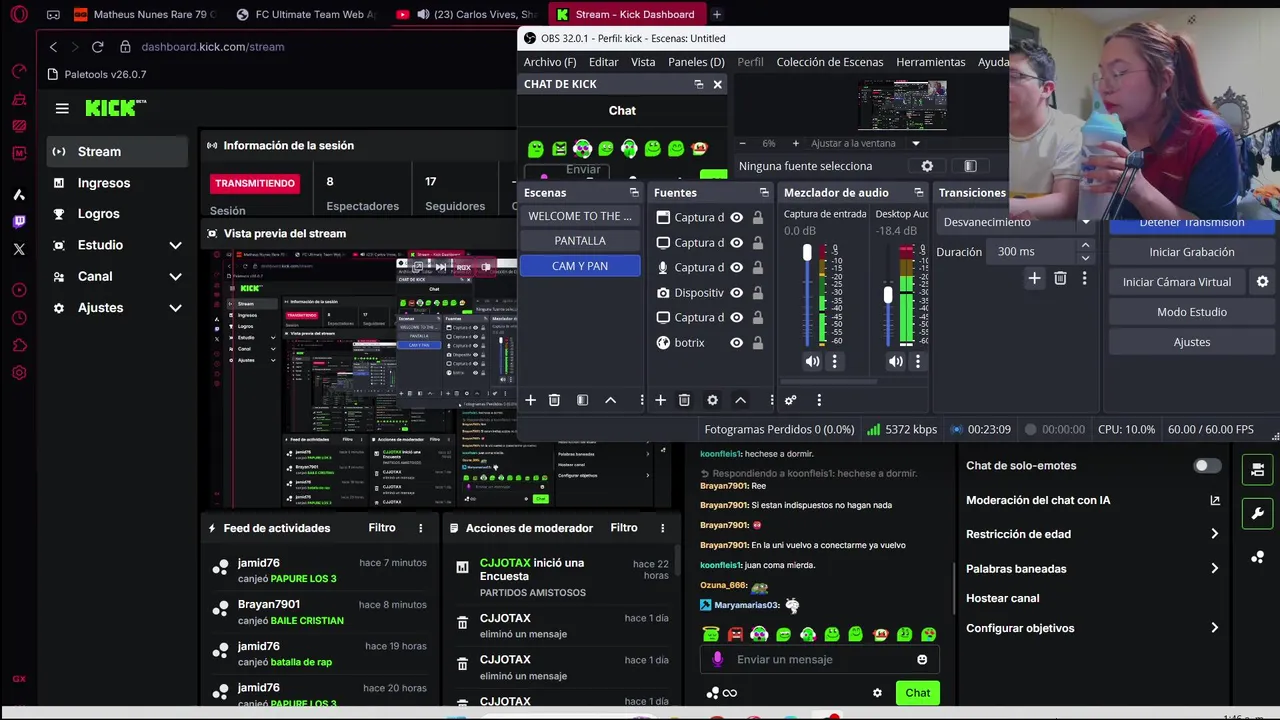Remove transition with trash icon
The height and width of the screenshot is (720, 1280).
point(1060,278)
